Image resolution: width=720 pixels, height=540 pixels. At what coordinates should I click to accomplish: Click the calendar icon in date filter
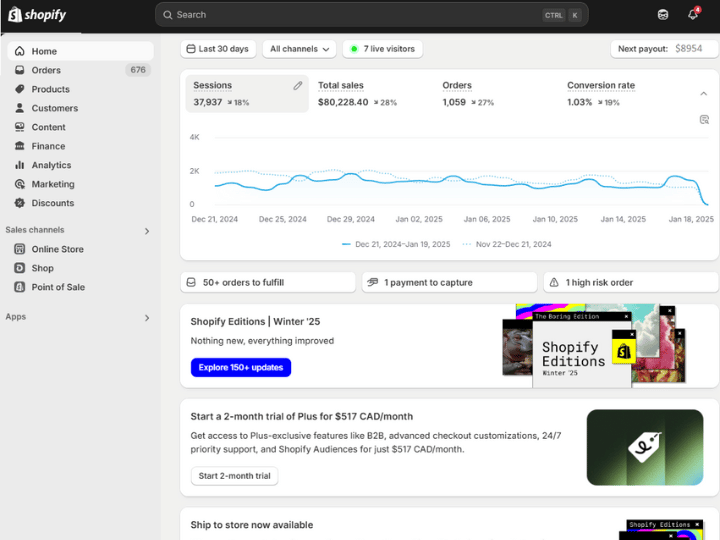pos(191,49)
